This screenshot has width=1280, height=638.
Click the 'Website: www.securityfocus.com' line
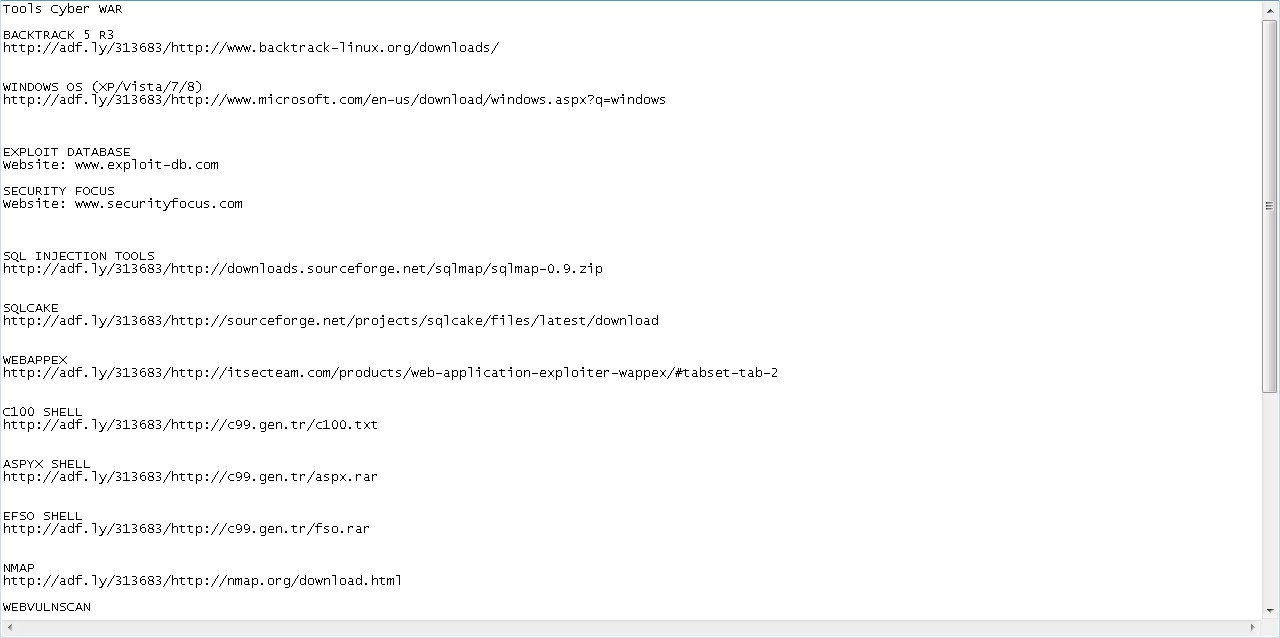[x=123, y=204]
